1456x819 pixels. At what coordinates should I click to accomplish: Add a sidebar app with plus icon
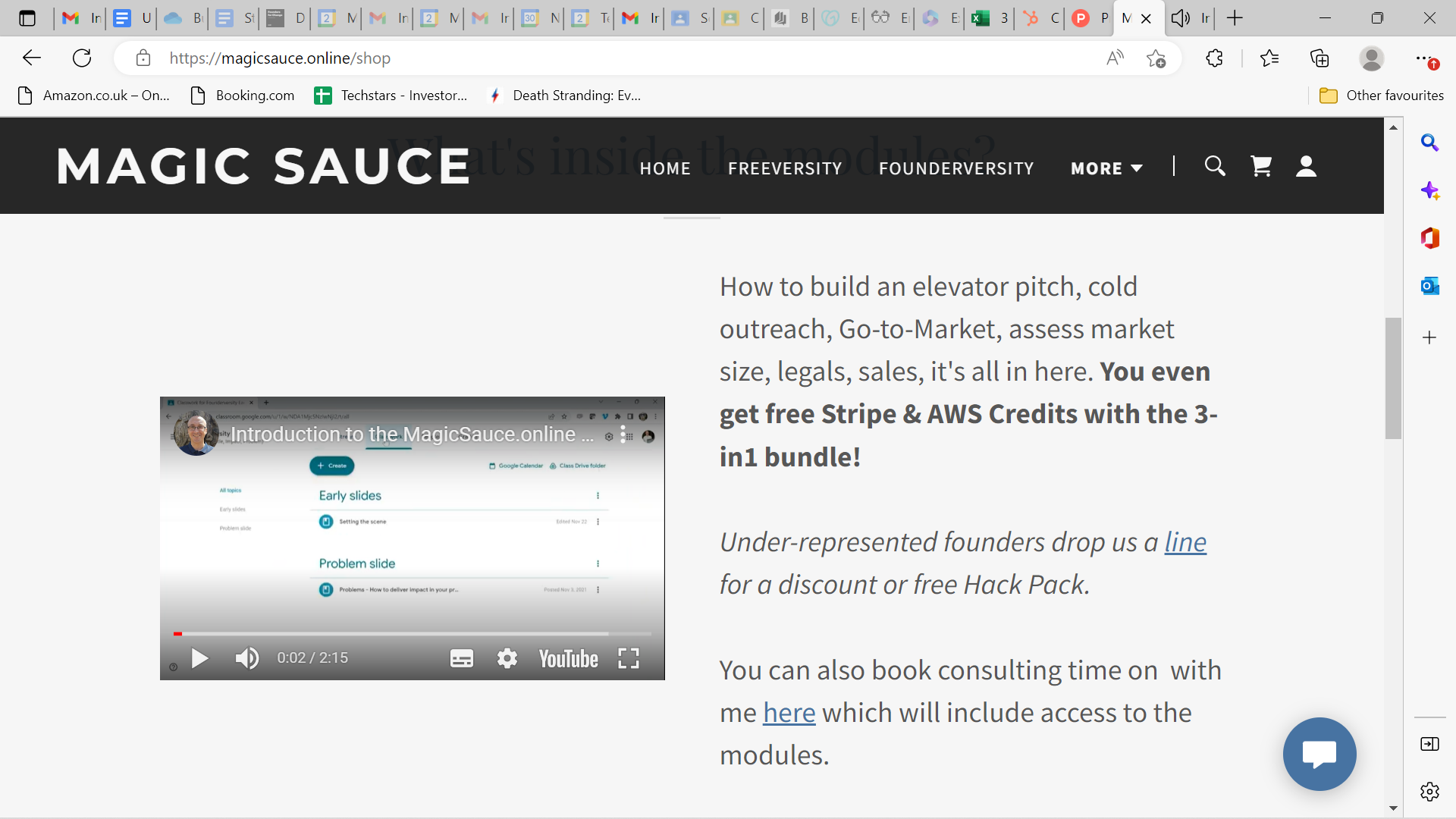pos(1429,337)
